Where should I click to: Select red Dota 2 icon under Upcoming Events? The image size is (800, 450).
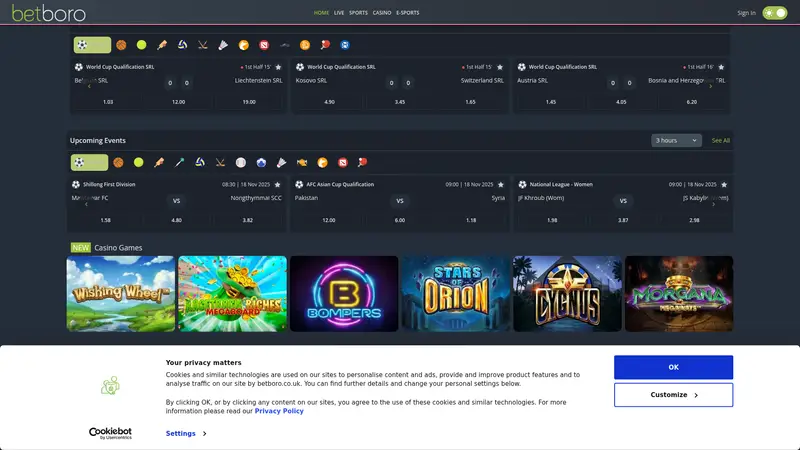[x=343, y=162]
